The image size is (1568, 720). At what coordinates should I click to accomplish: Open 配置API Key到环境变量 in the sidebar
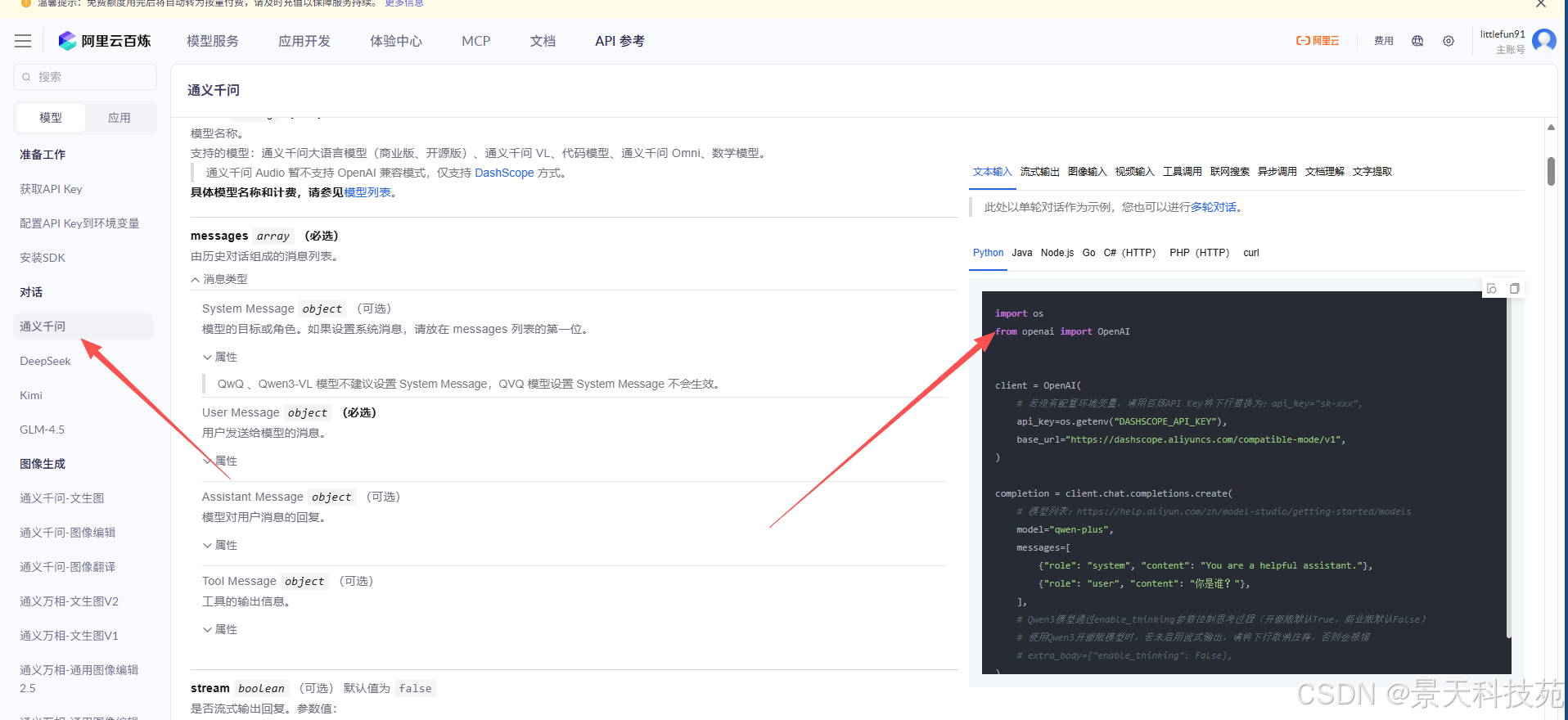(x=79, y=223)
